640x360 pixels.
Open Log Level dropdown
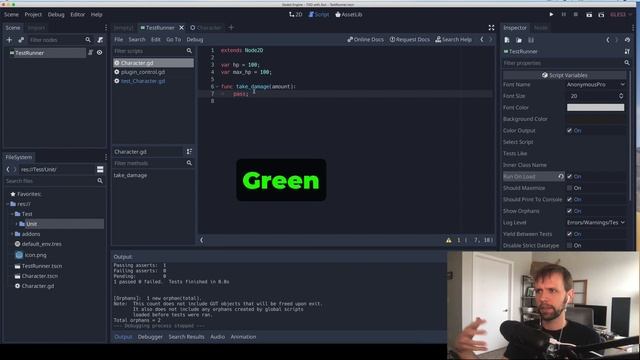point(596,222)
